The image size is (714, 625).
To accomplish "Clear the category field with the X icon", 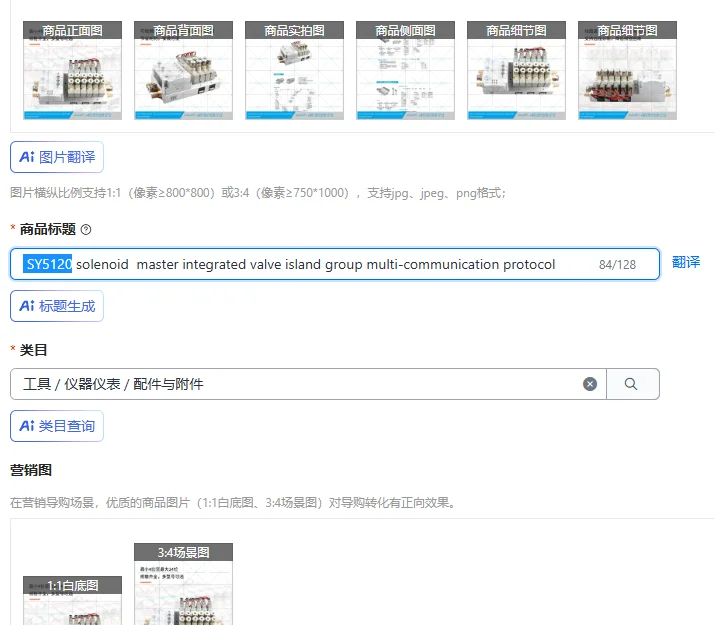I will [590, 384].
